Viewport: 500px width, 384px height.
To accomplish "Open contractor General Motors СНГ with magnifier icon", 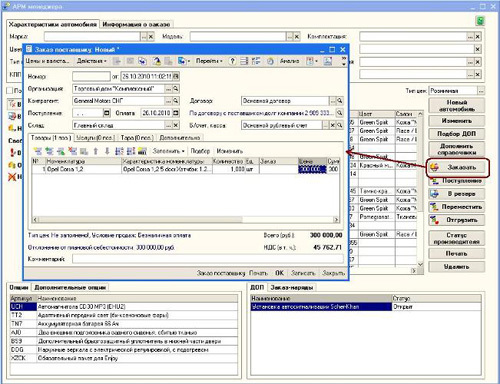I will click(x=176, y=101).
